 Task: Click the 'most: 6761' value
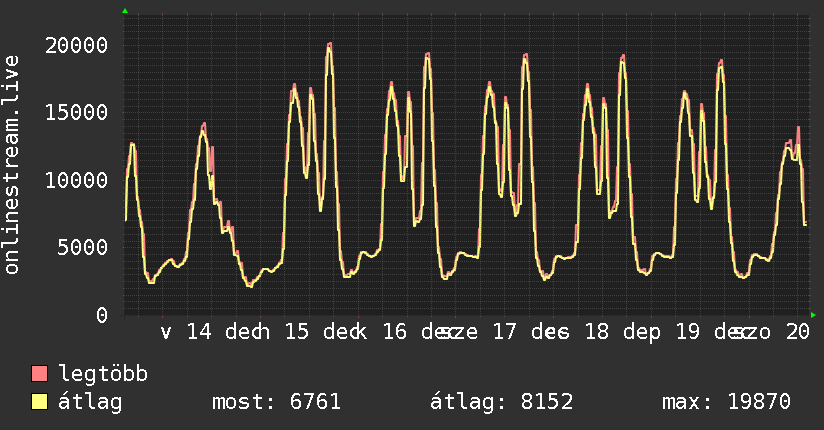coord(276,402)
